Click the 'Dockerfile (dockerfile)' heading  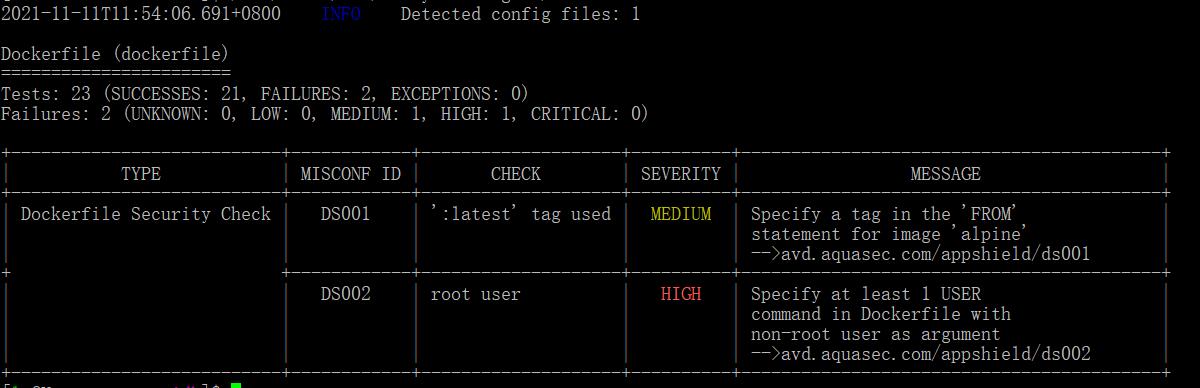115,54
